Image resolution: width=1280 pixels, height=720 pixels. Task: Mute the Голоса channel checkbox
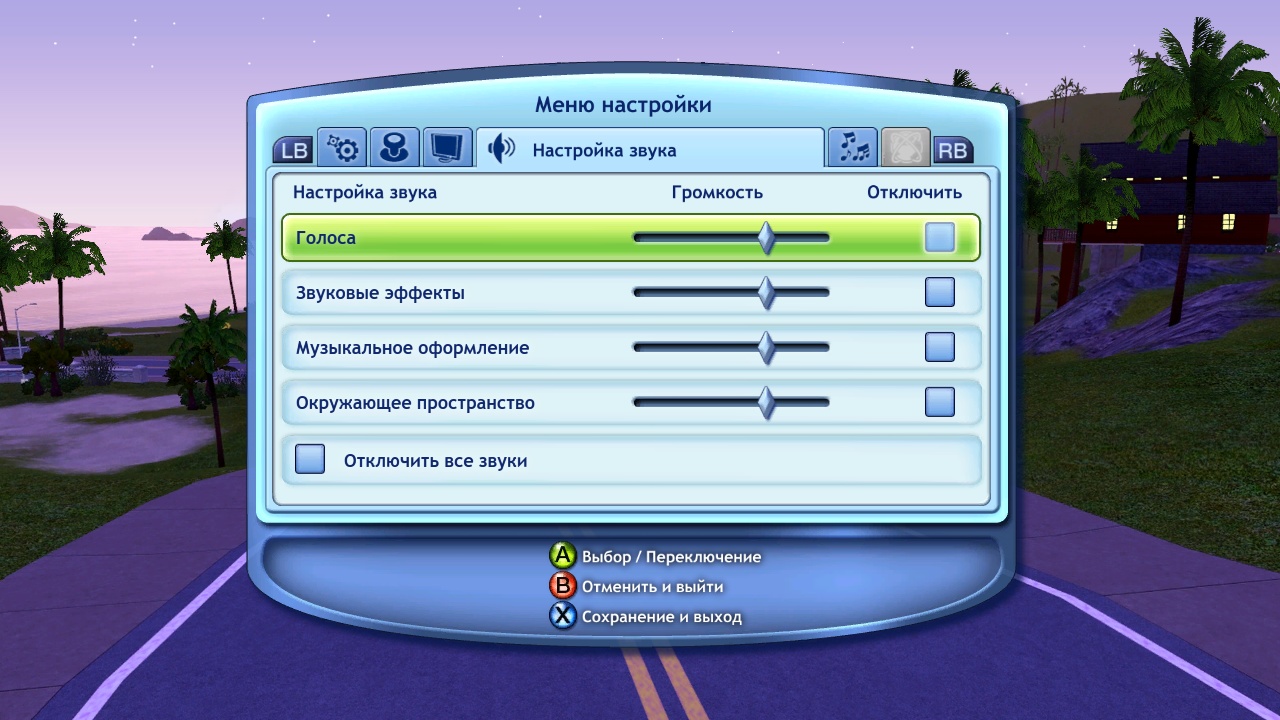[x=940, y=237]
